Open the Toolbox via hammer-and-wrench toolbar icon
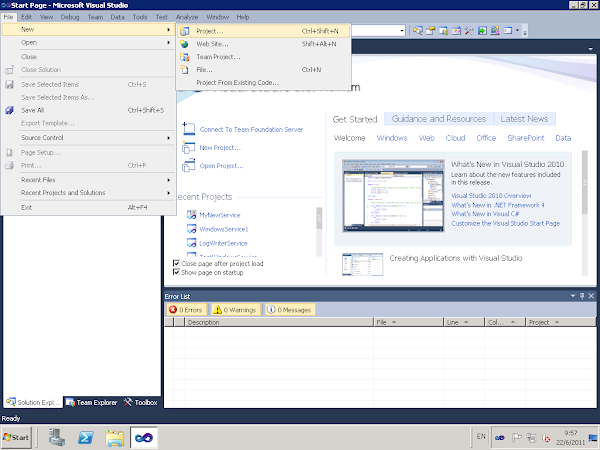This screenshot has height=450, width=600. point(469,31)
